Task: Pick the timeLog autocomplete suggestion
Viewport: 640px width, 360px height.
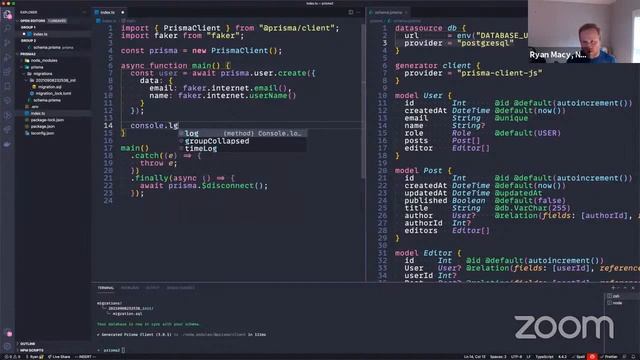Action: [x=242, y=148]
